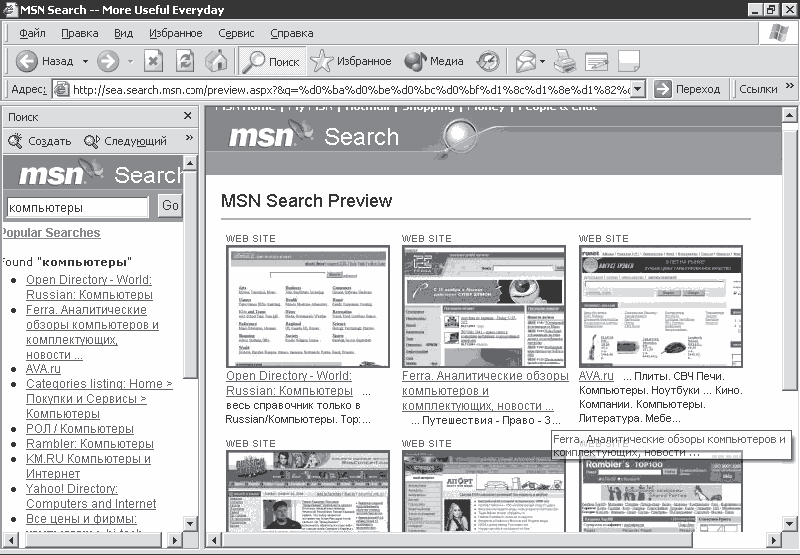Screen dimensions: 800x555
Task: Click the Print icon in toolbar
Action: pyautogui.click(x=564, y=61)
